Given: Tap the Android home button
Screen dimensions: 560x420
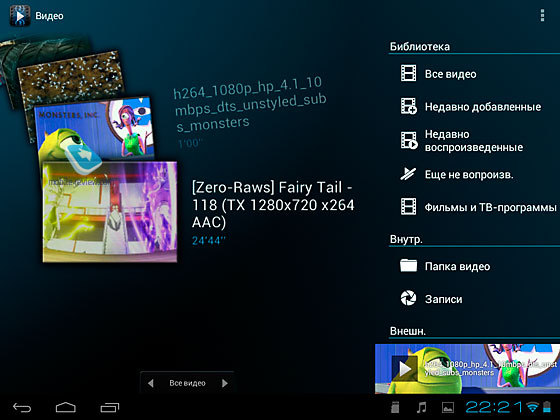Looking at the screenshot, I should [x=66, y=407].
